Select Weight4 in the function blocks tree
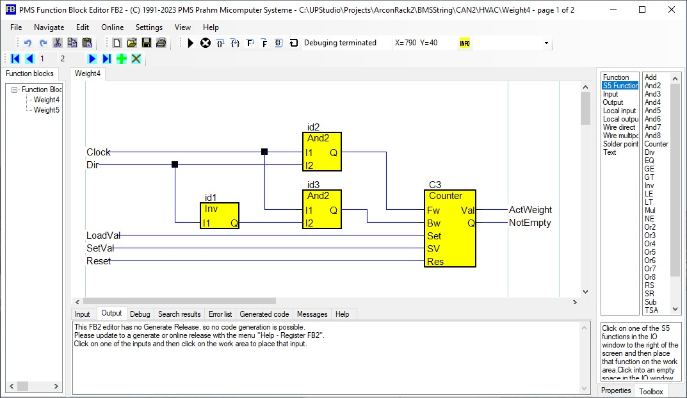Image resolution: width=687 pixels, height=398 pixels. (x=46, y=100)
